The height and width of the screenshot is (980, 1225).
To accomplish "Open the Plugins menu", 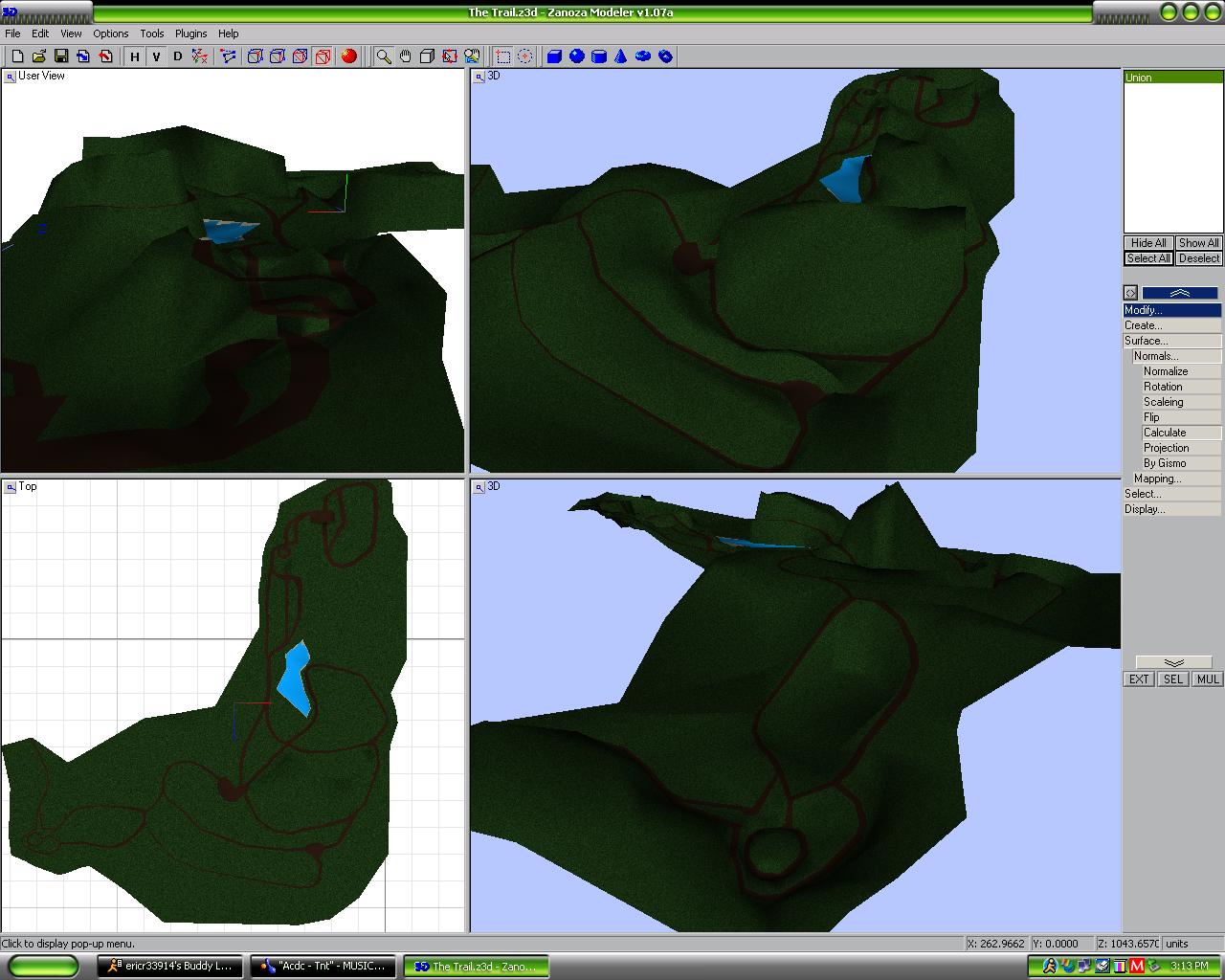I will point(190,33).
